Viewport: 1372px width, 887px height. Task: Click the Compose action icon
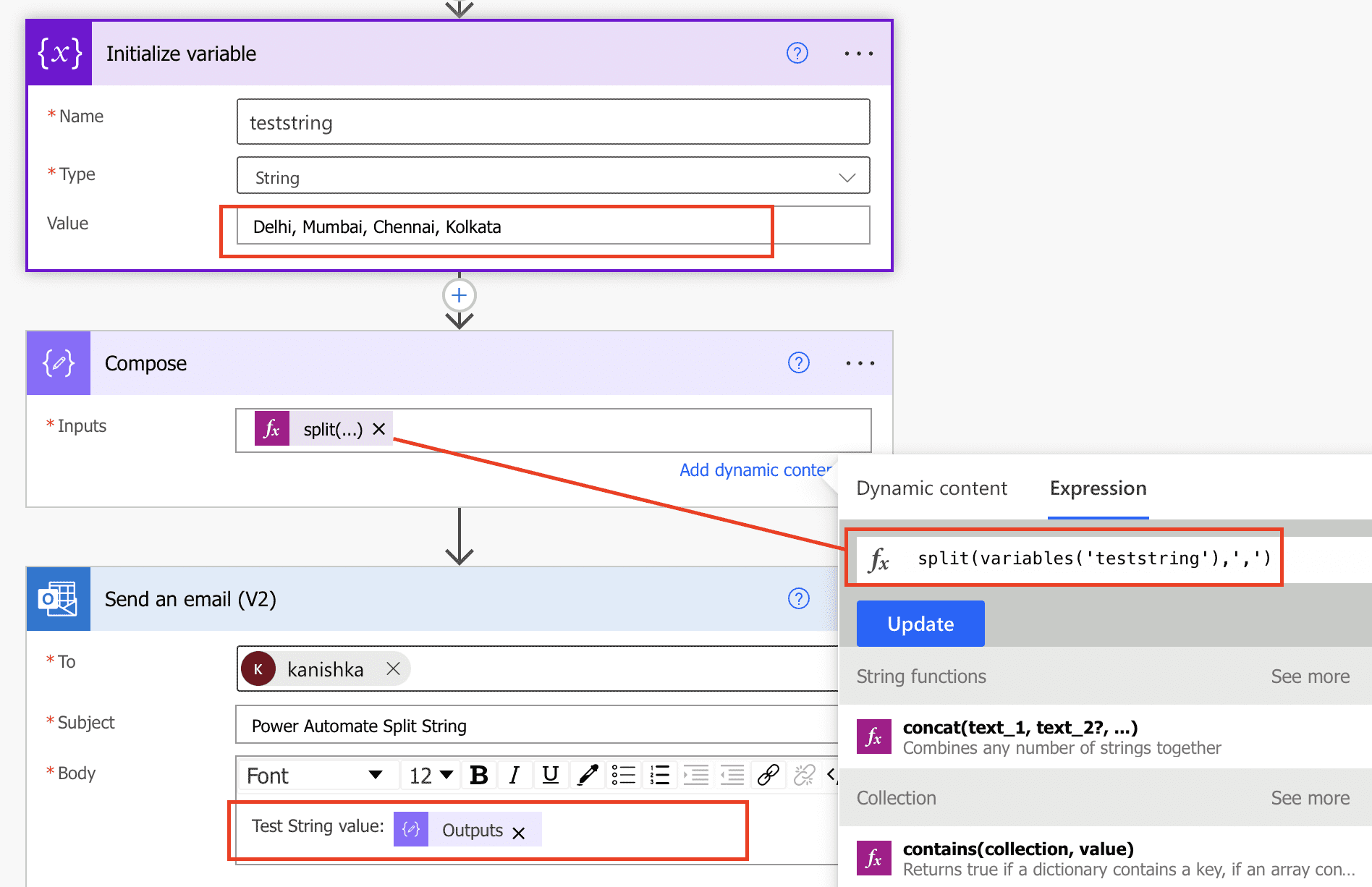tap(59, 363)
